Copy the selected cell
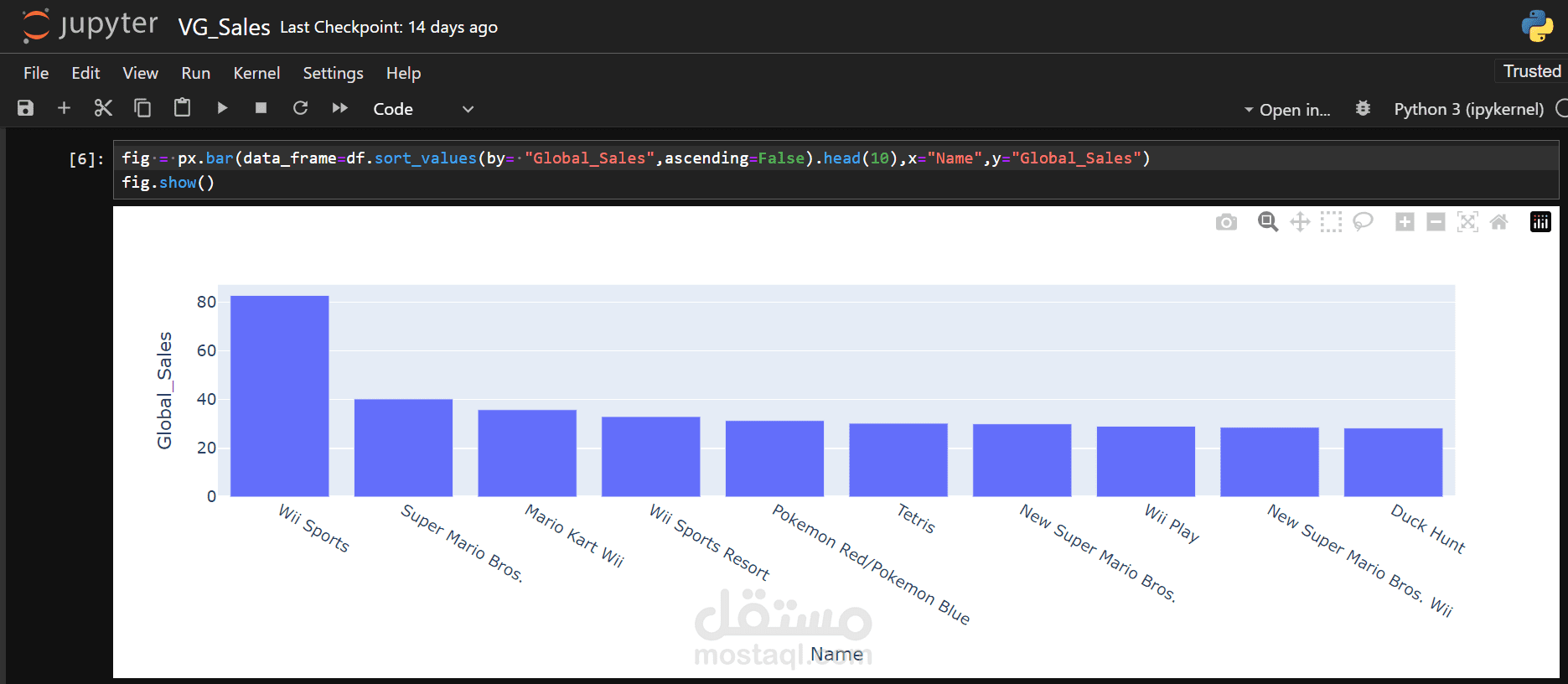This screenshot has width=1568, height=684. (x=142, y=108)
